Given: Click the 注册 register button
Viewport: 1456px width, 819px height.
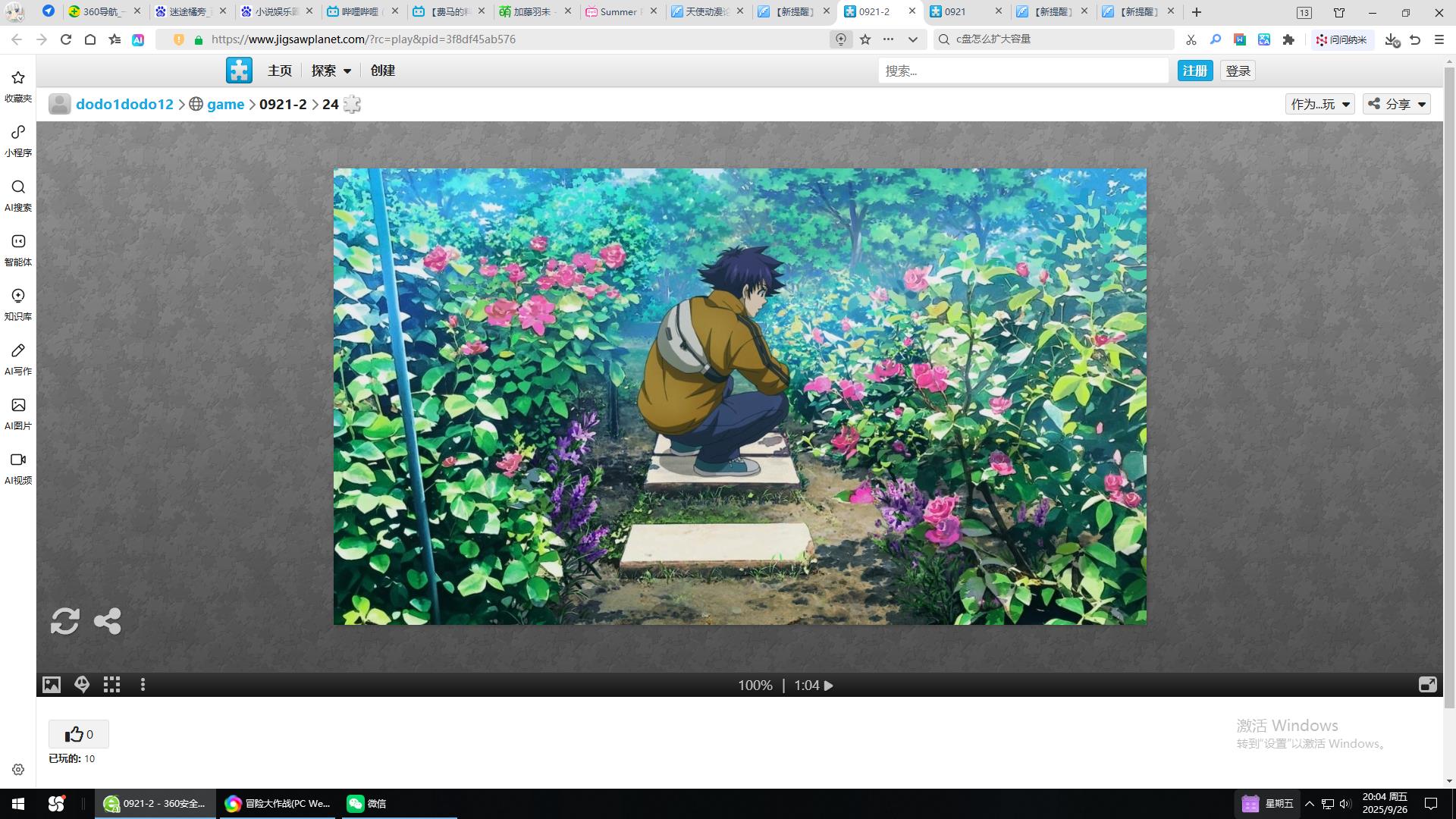Looking at the screenshot, I should click(1194, 71).
